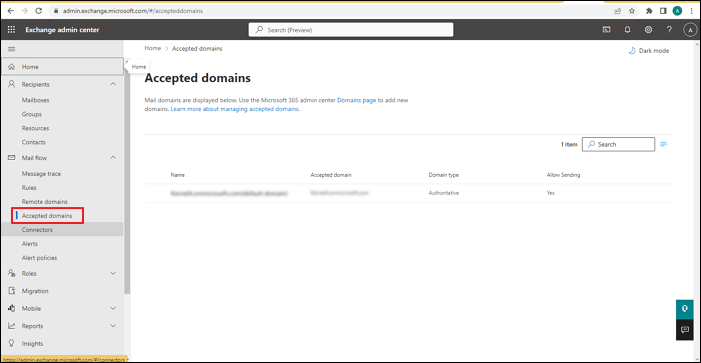Sort by Accepted domain column header
This screenshot has width=701, height=363.
(x=331, y=175)
